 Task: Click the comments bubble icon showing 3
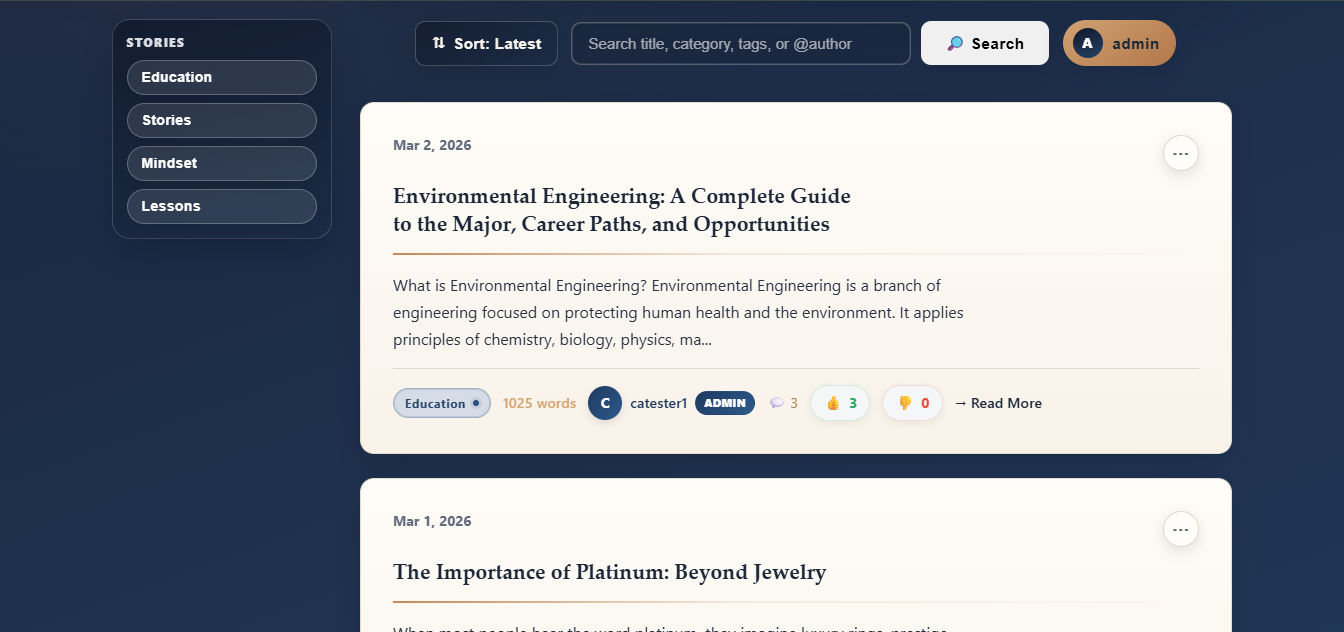click(777, 403)
